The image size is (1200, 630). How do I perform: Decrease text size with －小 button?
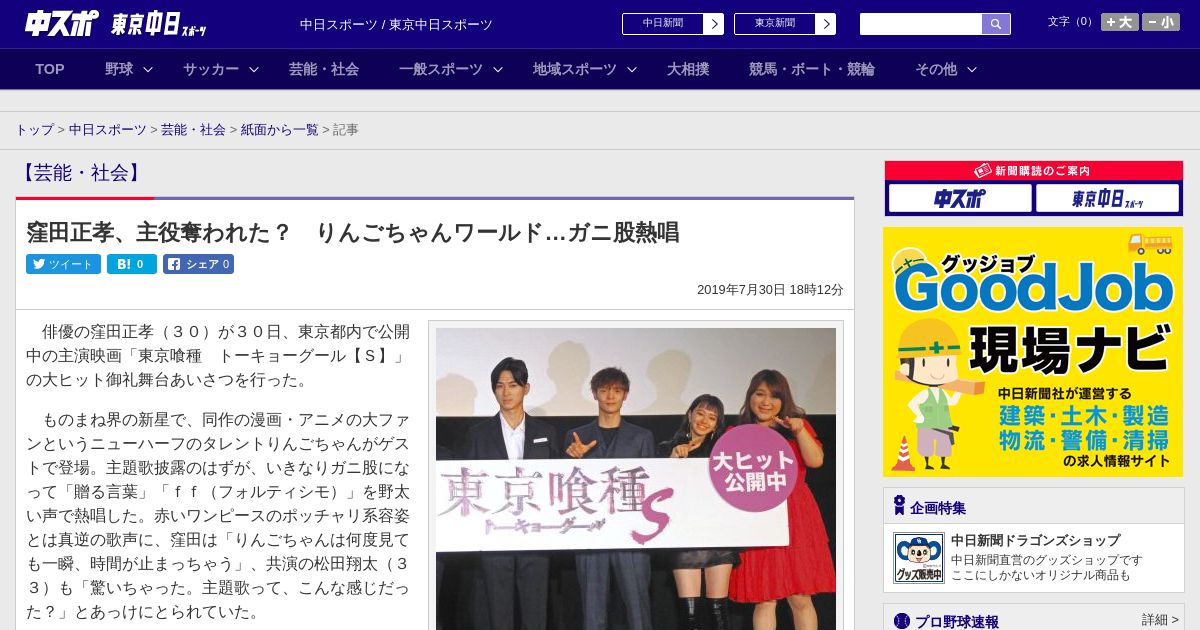pyautogui.click(x=1161, y=22)
